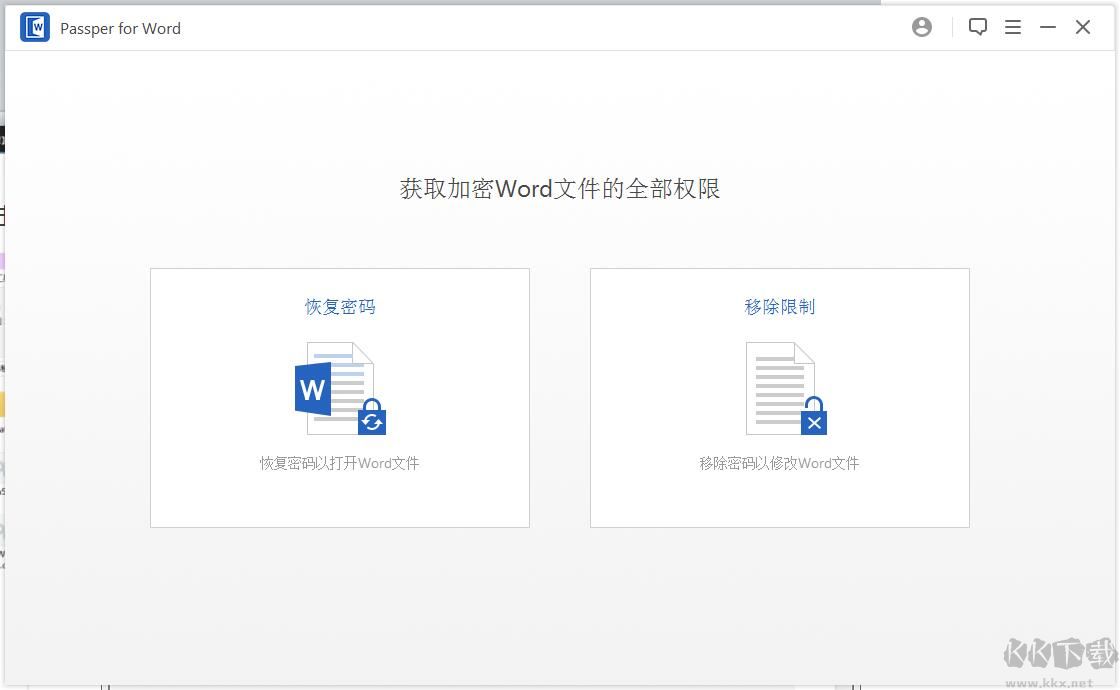1120x690 pixels.
Task: Click the Word document recovery icon with refresh badge
Action: (340, 390)
